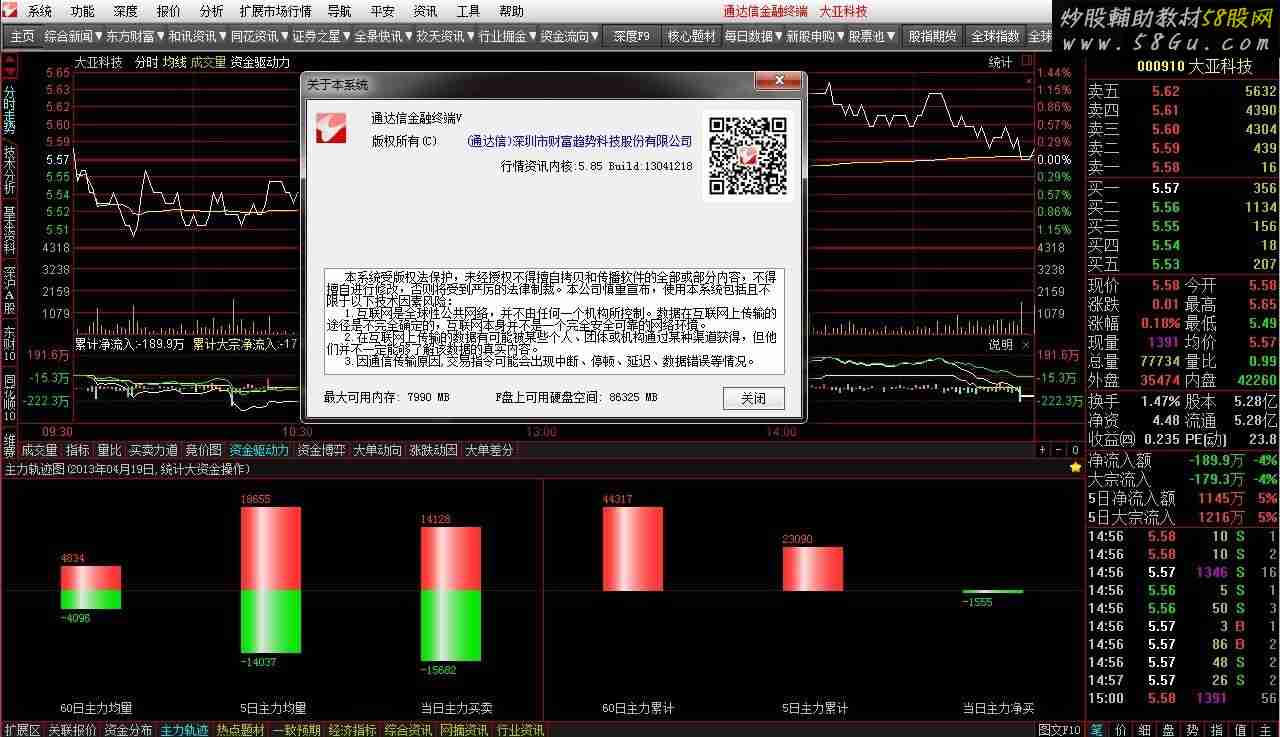Screen dimensions: 1280x737
Task: Click the minus zoom button under the chart
Action: pos(1058,450)
